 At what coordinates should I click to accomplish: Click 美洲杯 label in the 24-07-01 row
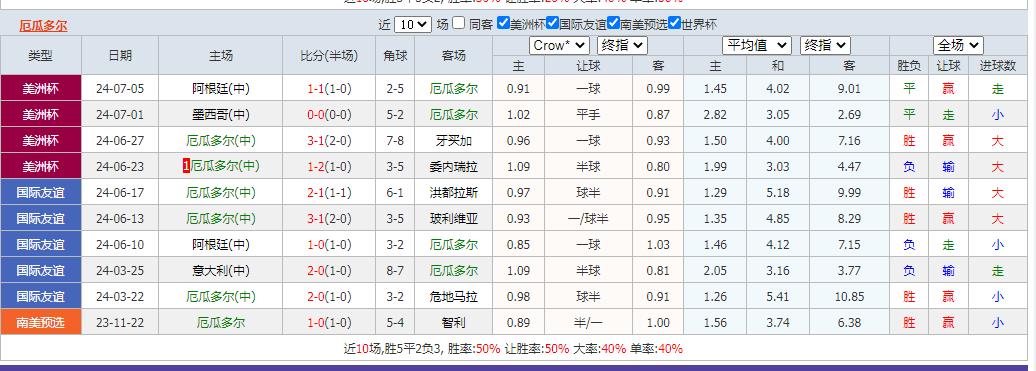coord(41,114)
